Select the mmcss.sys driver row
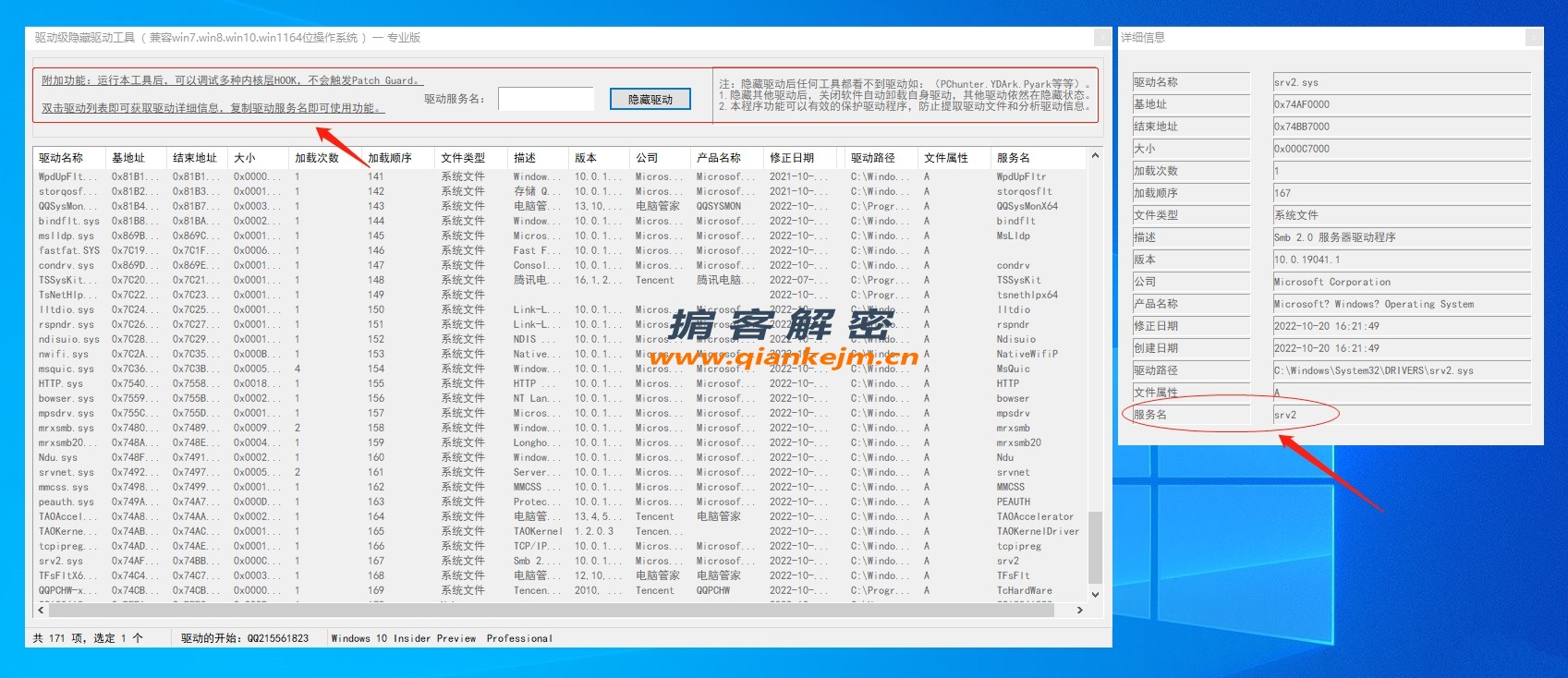This screenshot has width=1568, height=678. (x=561, y=487)
